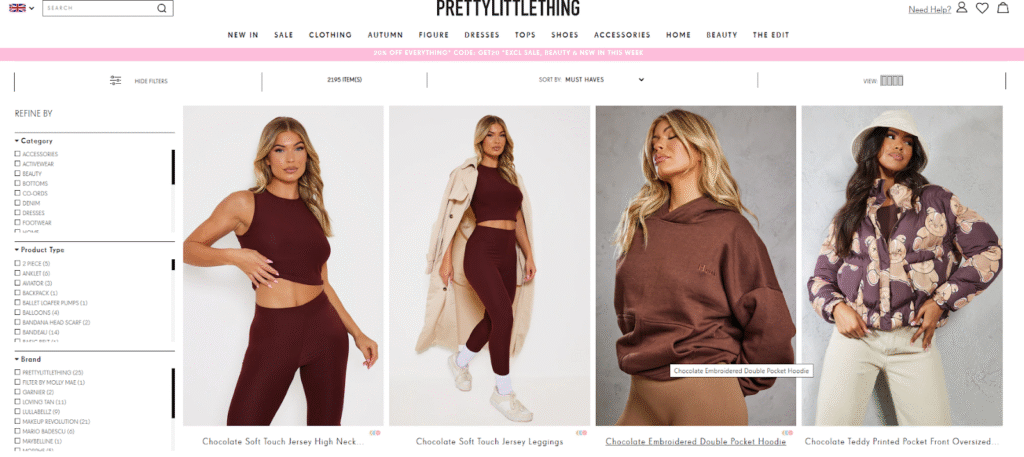The width and height of the screenshot is (1024, 457).
Task: Open Chocolate Embroidered Double Pocket Hoodie link
Action: pos(696,442)
